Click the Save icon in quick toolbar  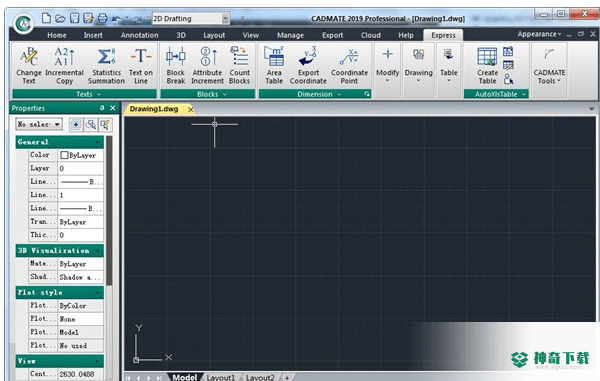tap(75, 18)
